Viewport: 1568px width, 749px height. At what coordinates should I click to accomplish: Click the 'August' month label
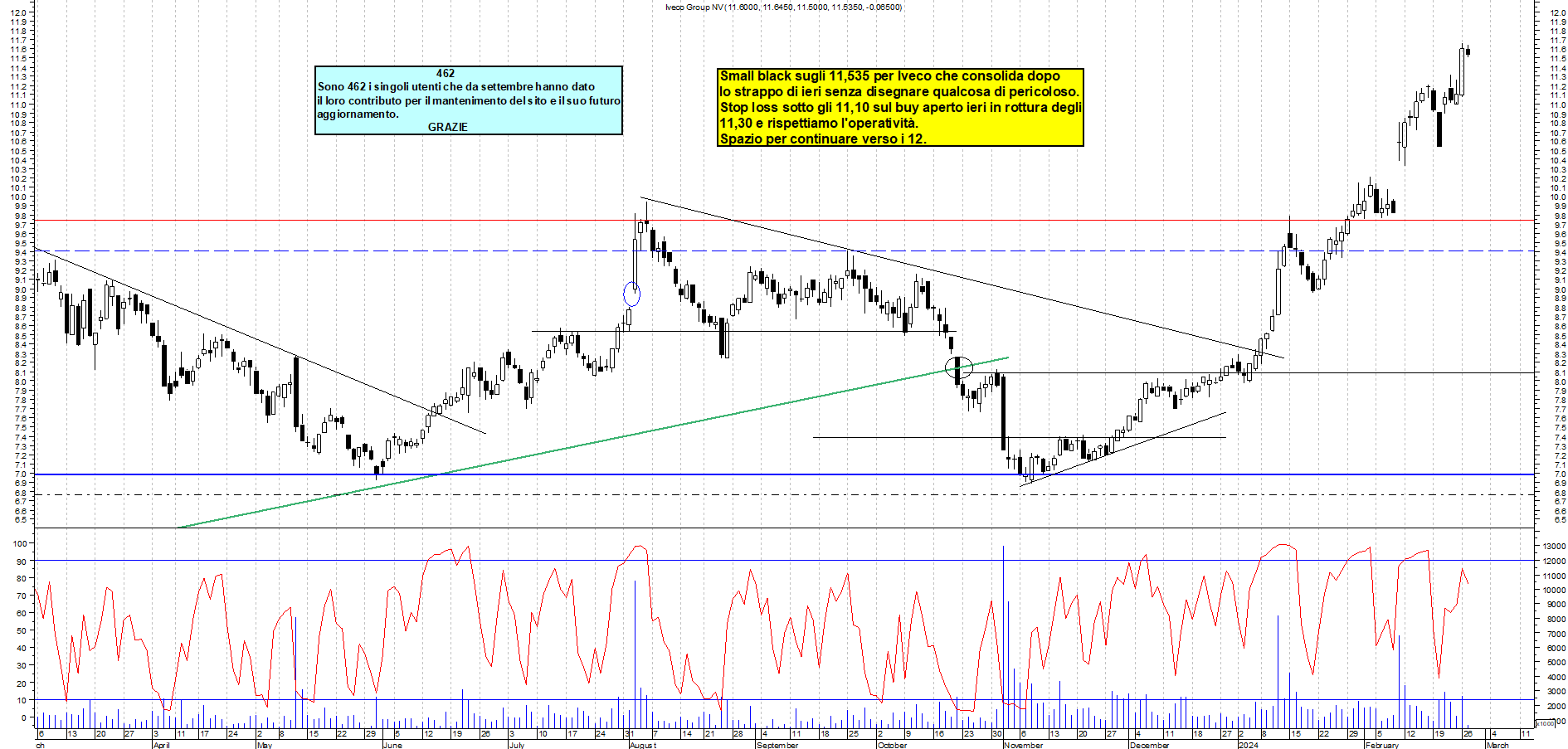(643, 745)
